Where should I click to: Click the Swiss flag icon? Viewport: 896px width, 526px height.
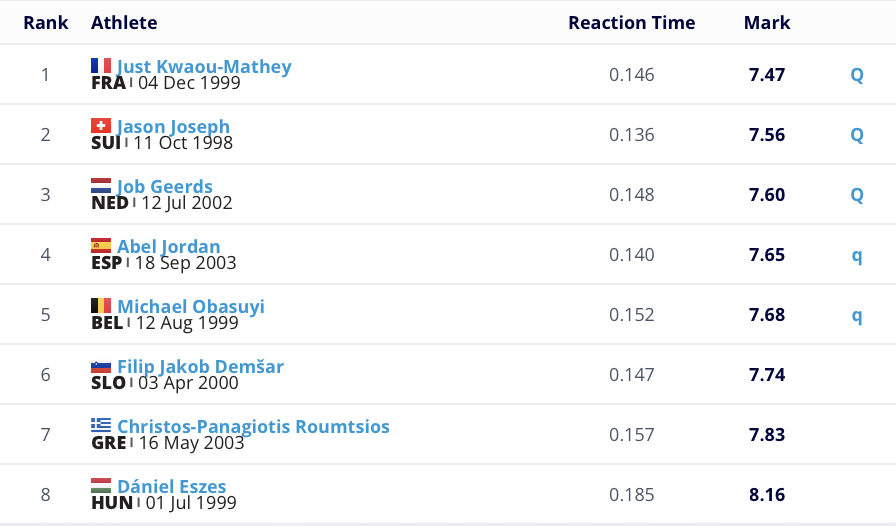(101, 126)
